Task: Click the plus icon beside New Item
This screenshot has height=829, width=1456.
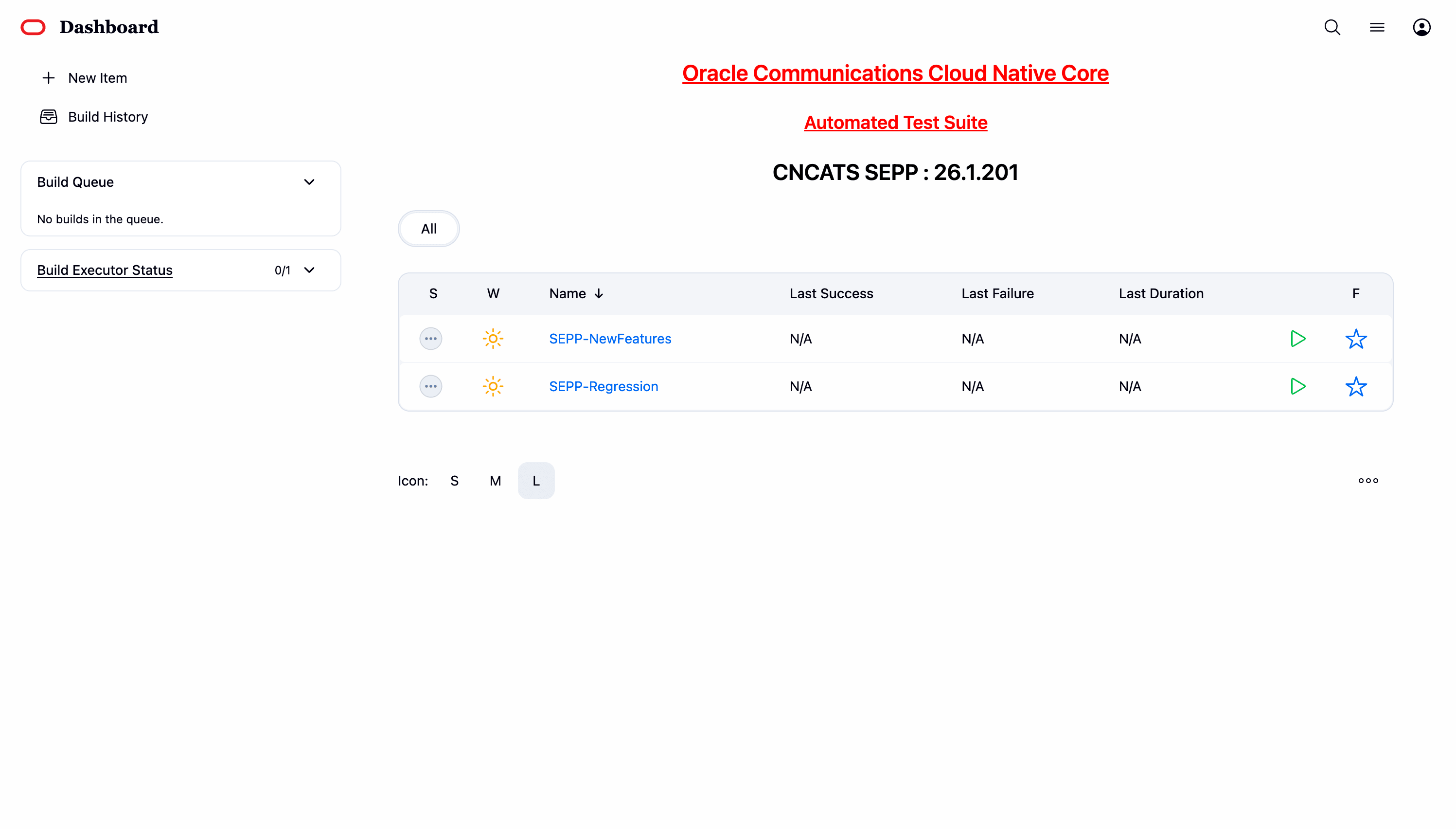Action: (x=49, y=78)
